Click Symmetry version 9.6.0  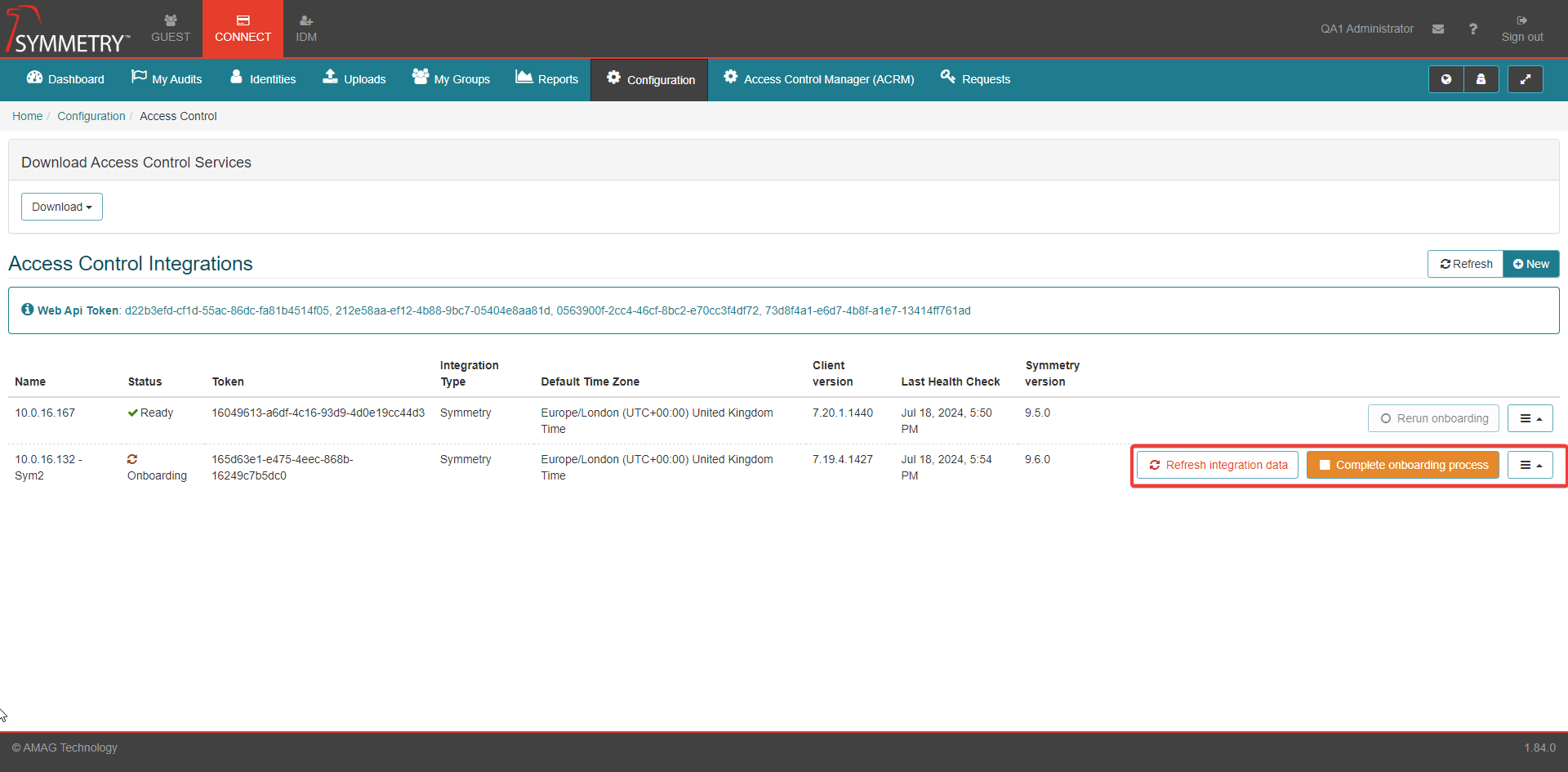pos(1038,459)
